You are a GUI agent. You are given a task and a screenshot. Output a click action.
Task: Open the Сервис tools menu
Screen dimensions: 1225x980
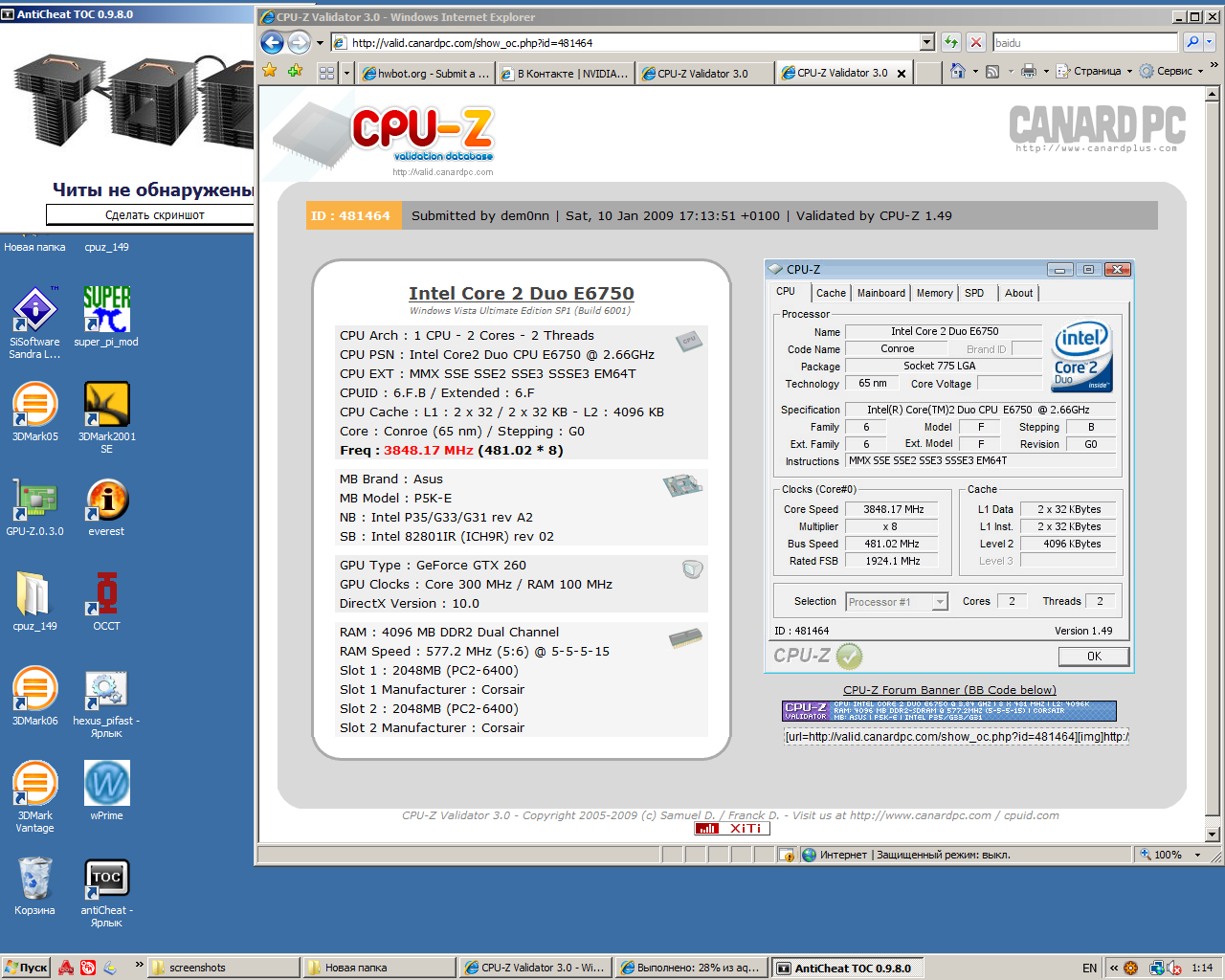coord(1171,72)
